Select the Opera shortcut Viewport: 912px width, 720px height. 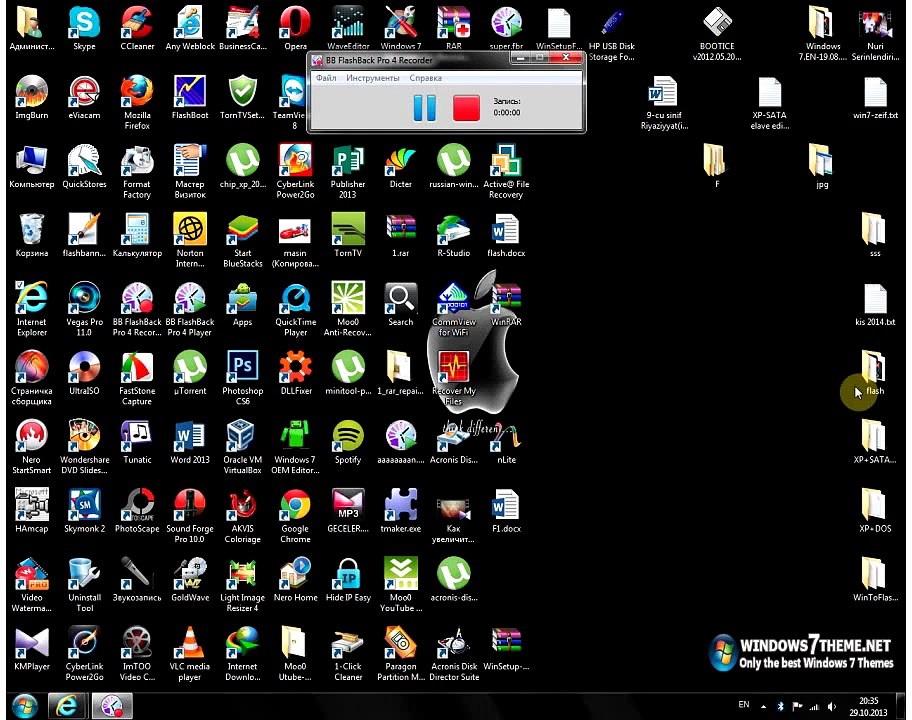pyautogui.click(x=295, y=28)
